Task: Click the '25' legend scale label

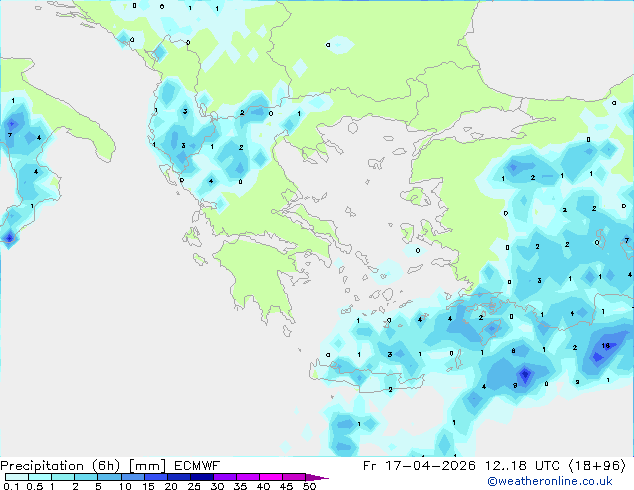Action: pyautogui.click(x=194, y=486)
